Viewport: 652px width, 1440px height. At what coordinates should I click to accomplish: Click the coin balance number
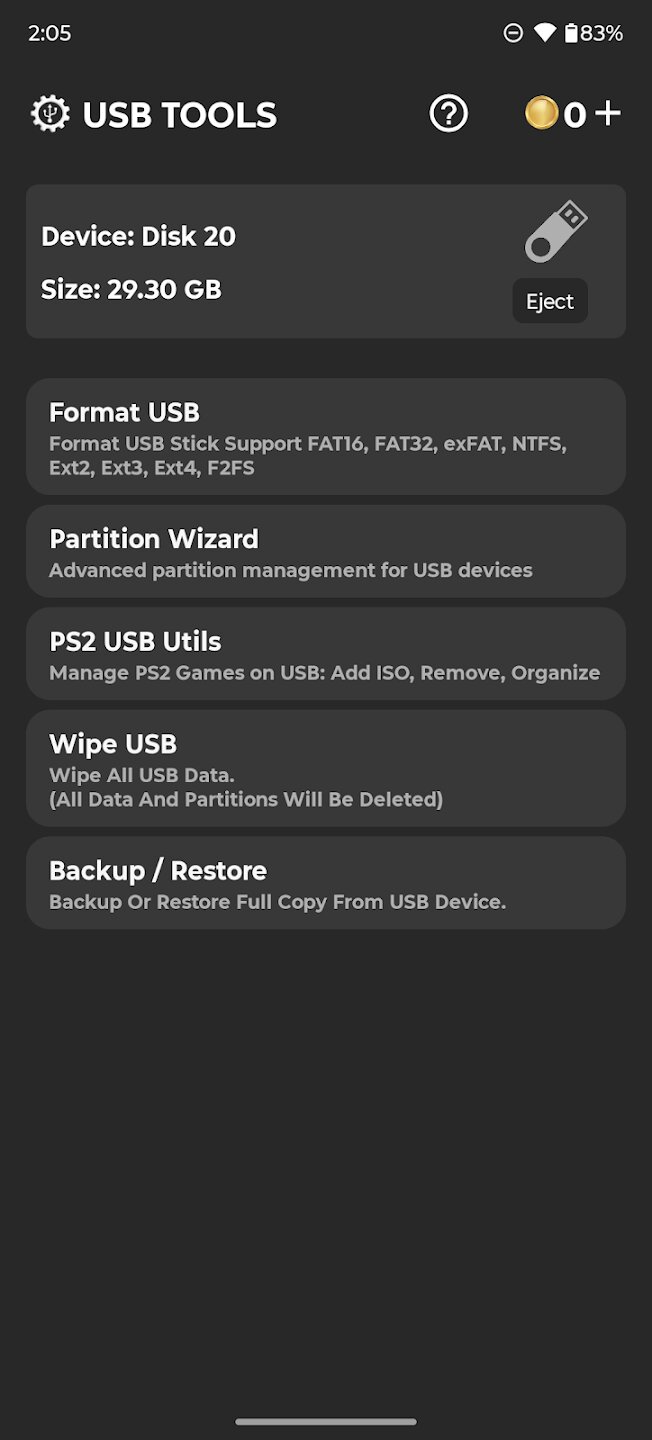click(574, 115)
